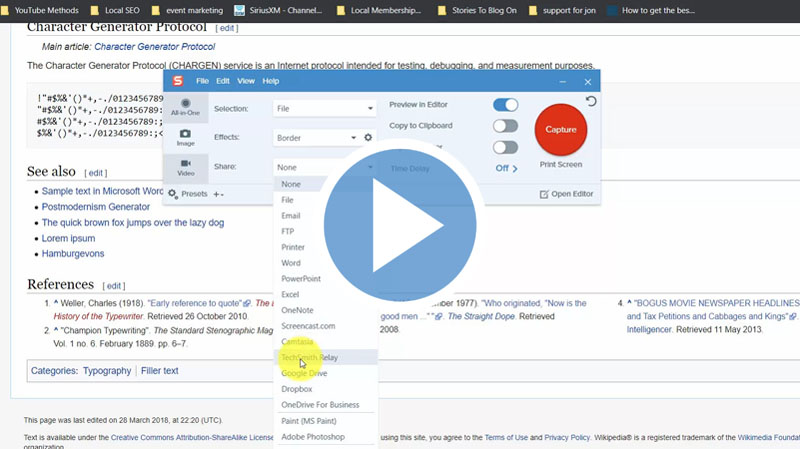Click the Open Editor button
Screen dimensions: 800x449
coord(566,194)
